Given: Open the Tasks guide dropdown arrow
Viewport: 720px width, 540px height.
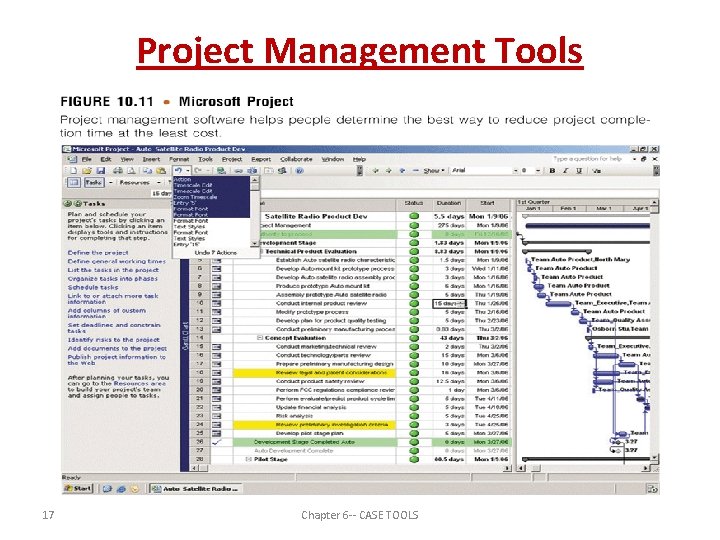Looking at the screenshot, I should (111, 183).
